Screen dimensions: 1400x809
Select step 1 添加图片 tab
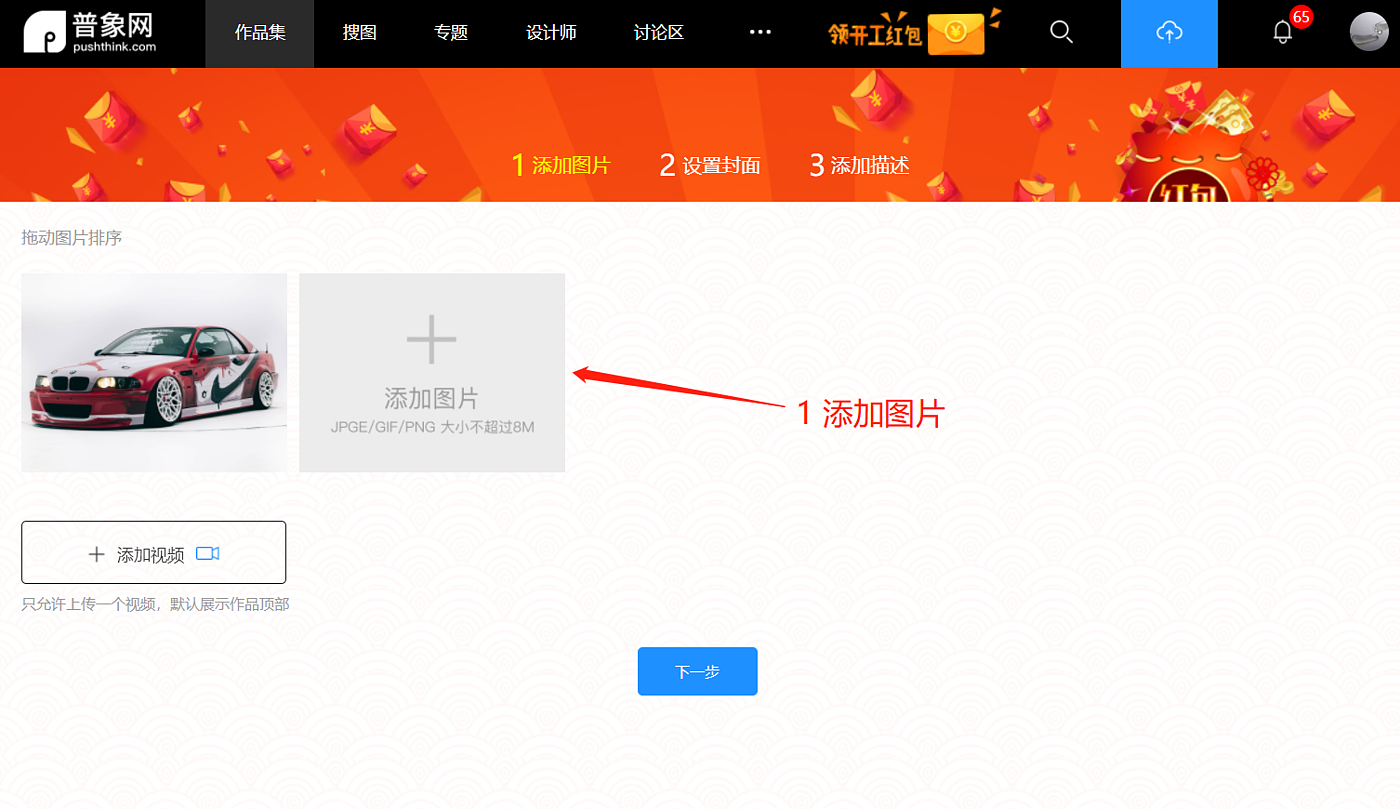click(x=560, y=165)
